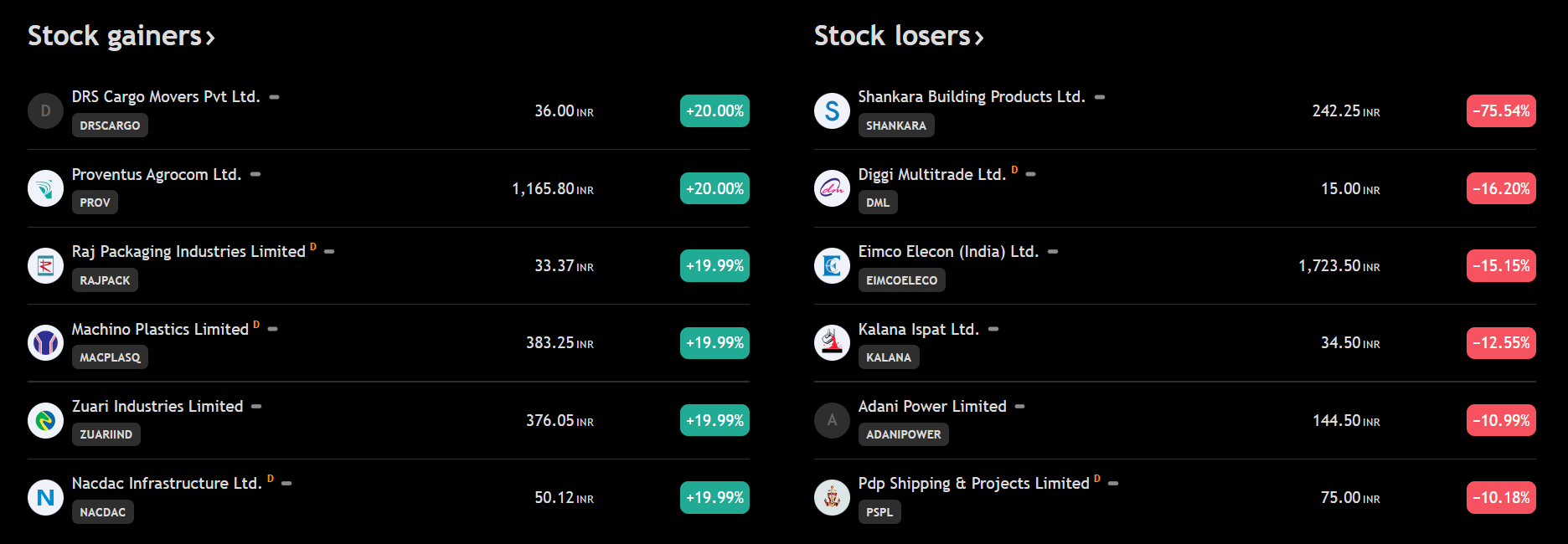This screenshot has height=544, width=1568.
Task: Open the Stock losers section
Action: [898, 36]
